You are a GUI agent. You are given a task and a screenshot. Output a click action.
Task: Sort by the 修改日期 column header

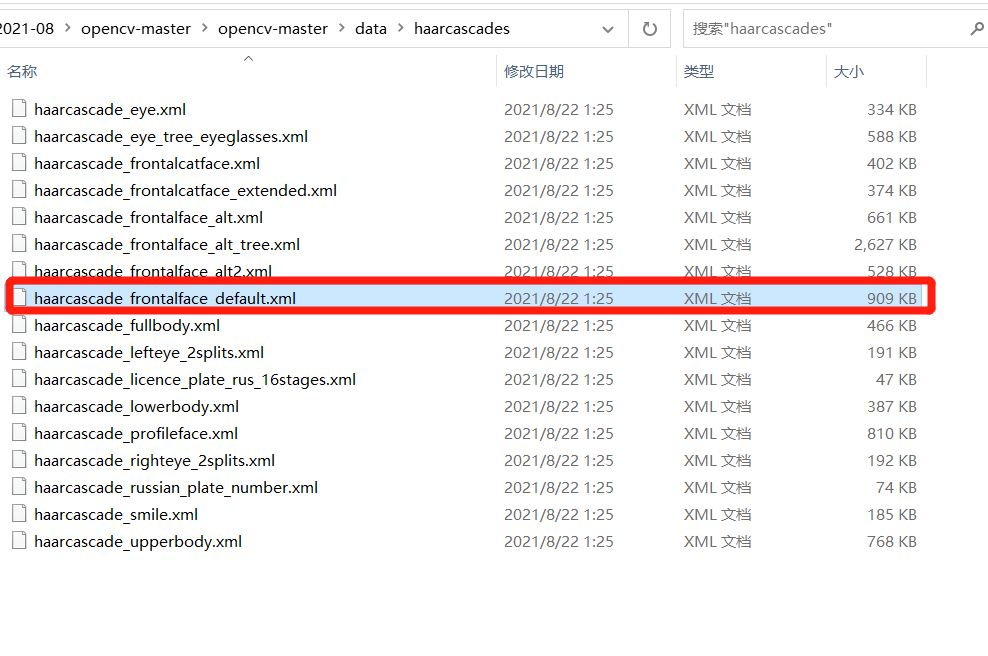534,72
